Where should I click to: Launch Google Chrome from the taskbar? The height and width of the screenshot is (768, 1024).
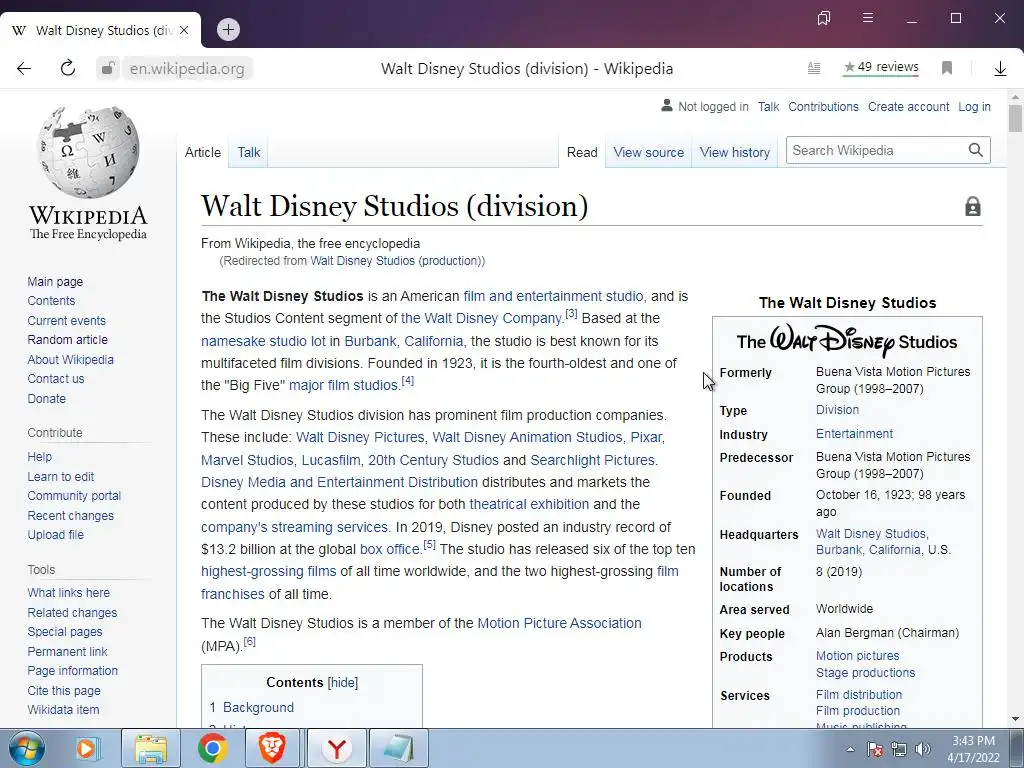(x=212, y=748)
